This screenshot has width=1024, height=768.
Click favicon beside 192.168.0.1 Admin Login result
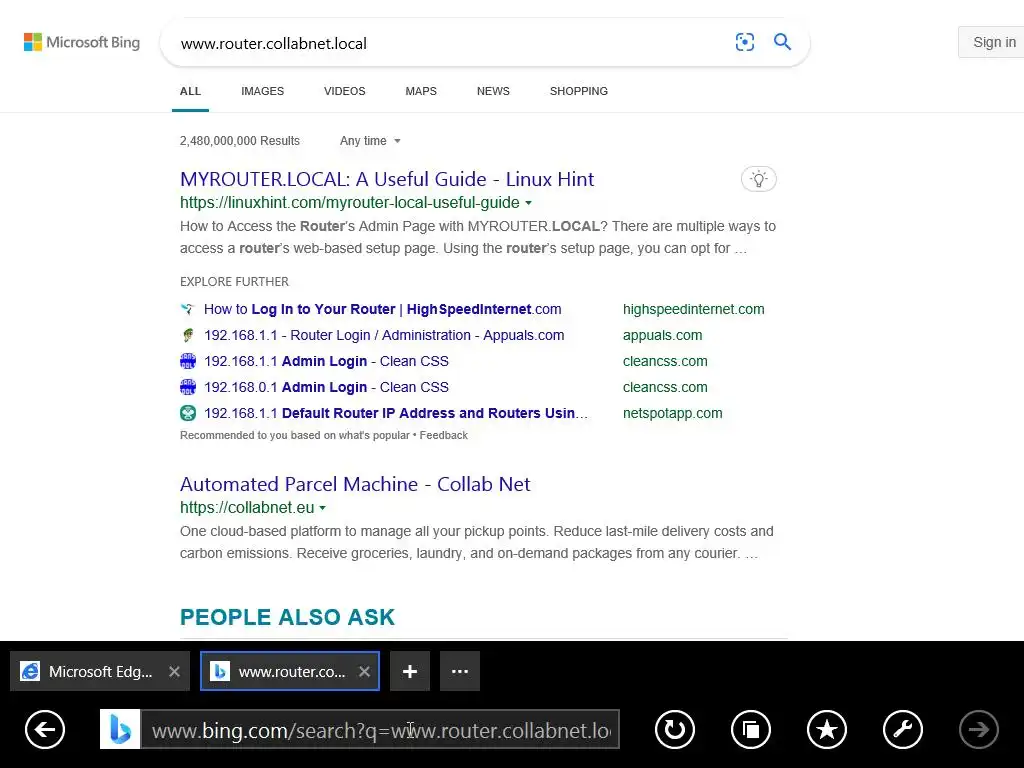point(188,387)
